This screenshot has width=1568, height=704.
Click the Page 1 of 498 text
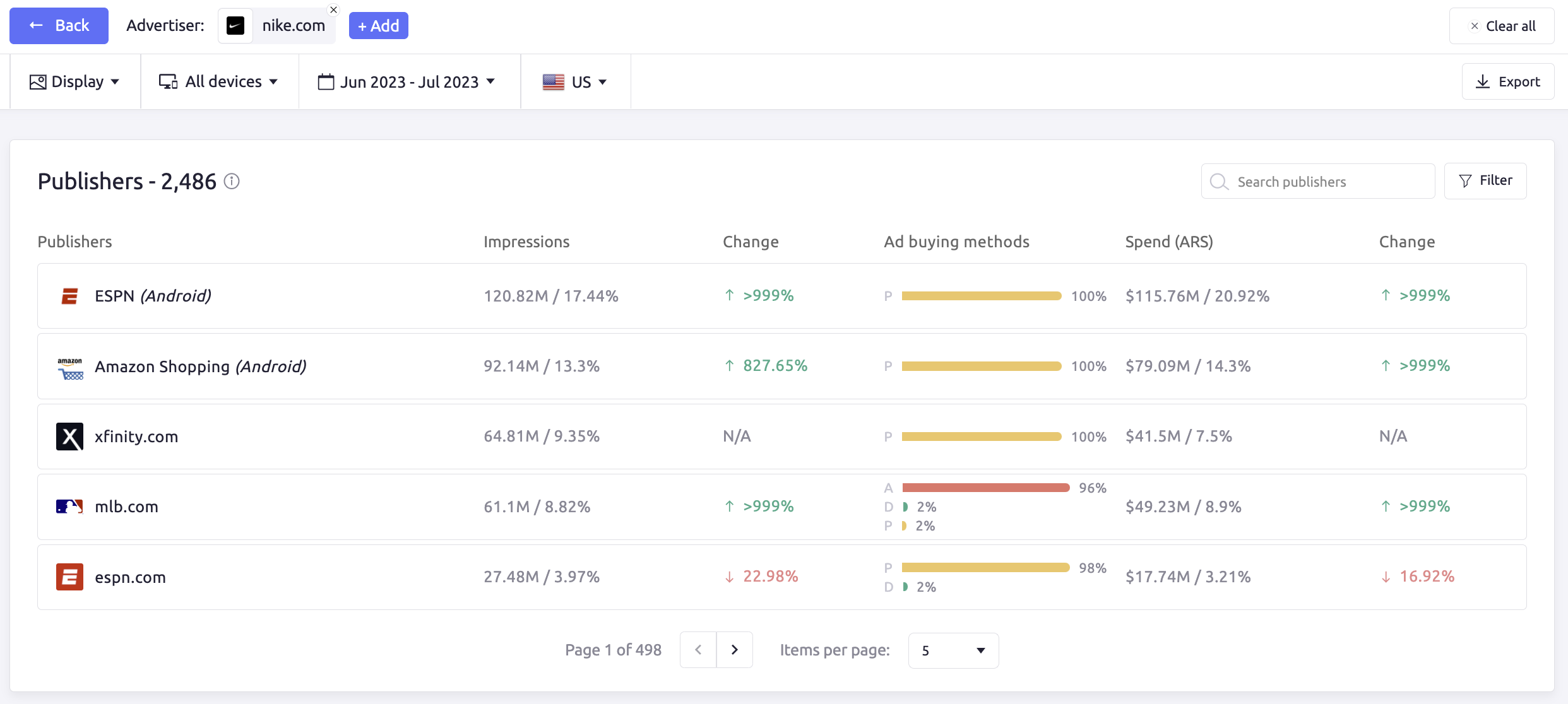pyautogui.click(x=614, y=650)
